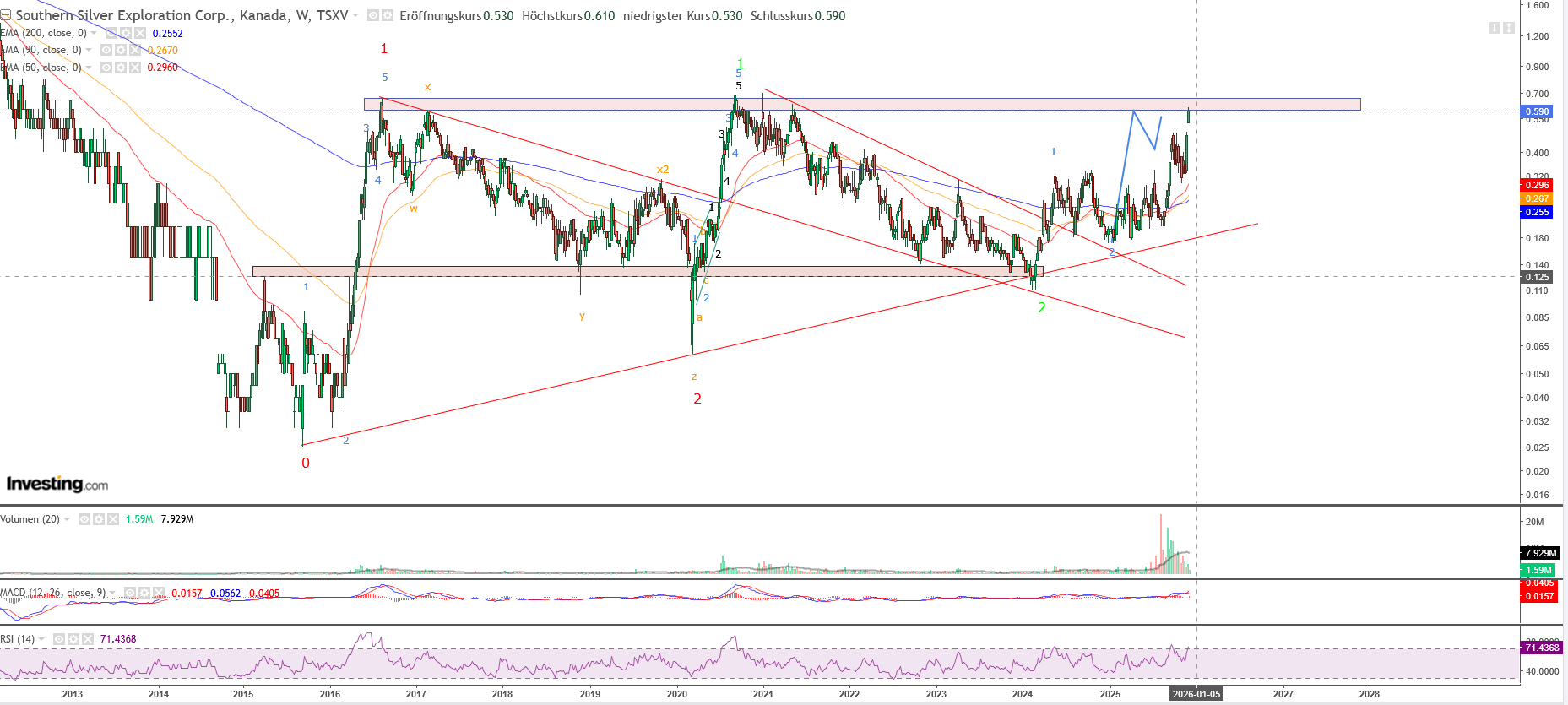Collapse legend using box icon before title

pos(6,15)
